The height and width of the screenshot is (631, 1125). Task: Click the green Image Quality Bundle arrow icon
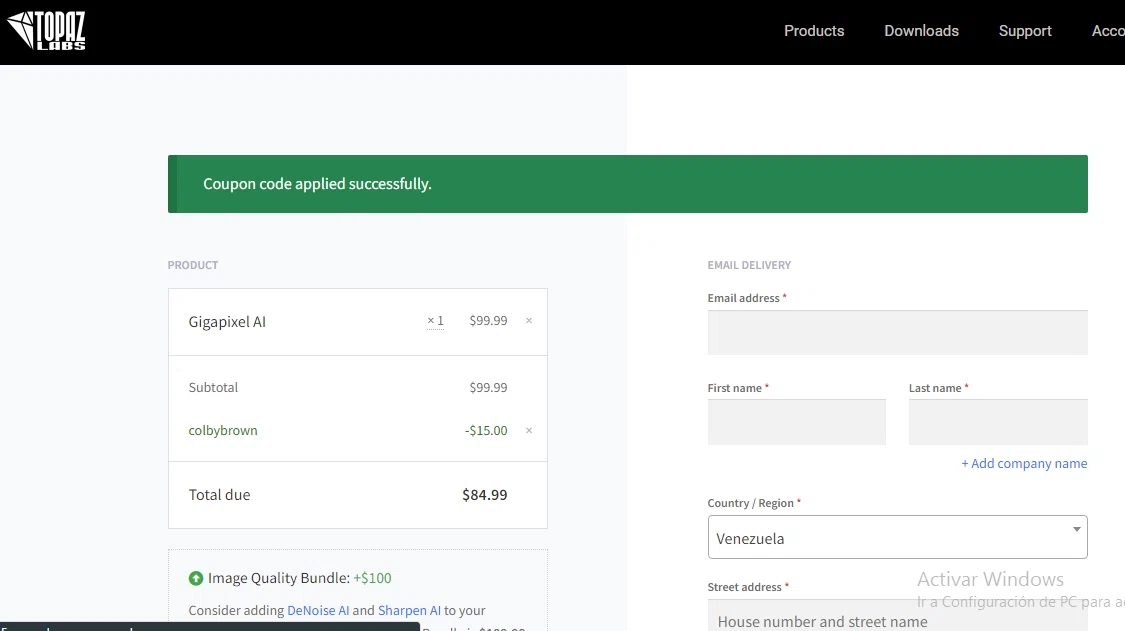click(x=196, y=578)
